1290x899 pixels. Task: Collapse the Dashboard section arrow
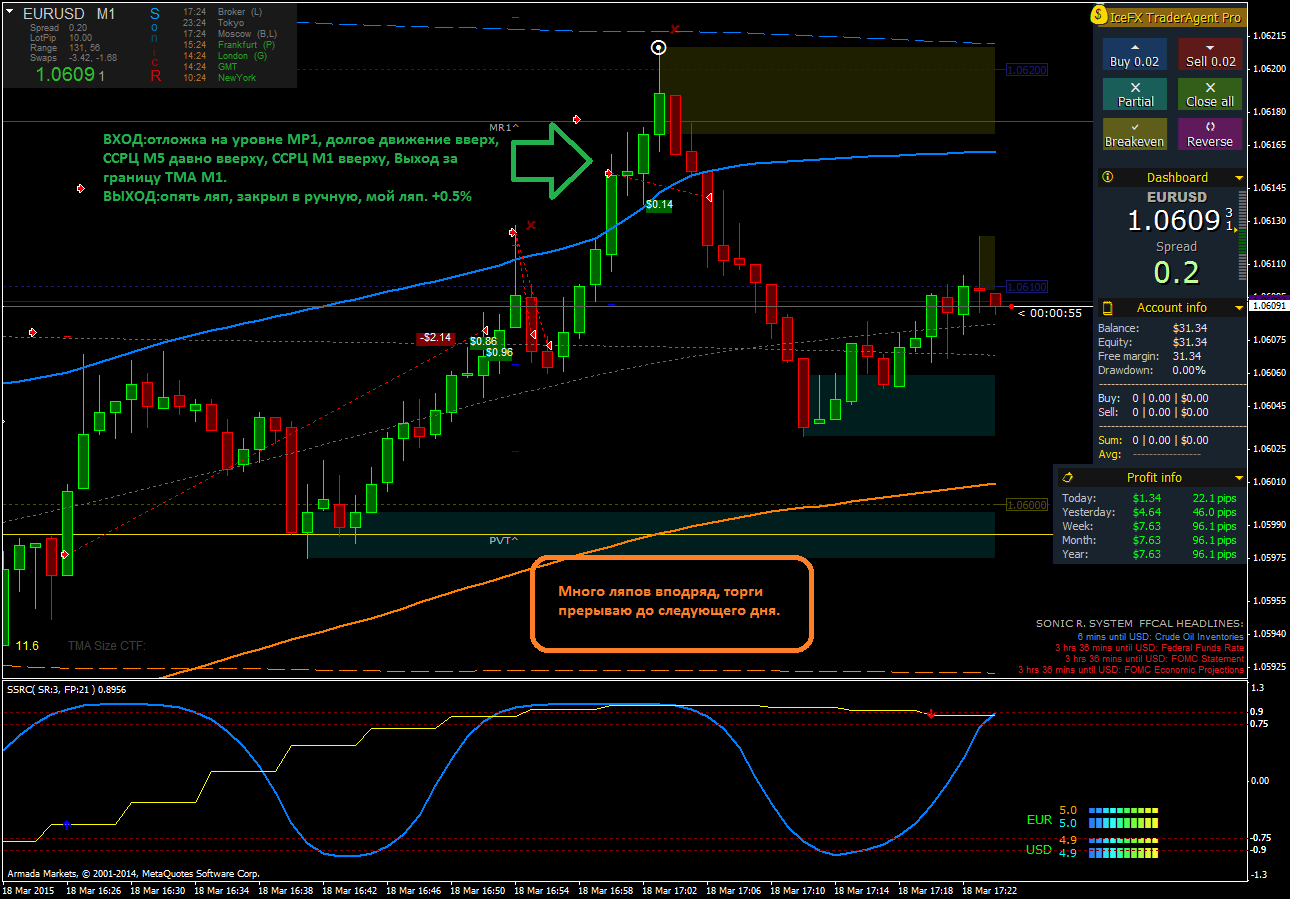pyautogui.click(x=1239, y=178)
